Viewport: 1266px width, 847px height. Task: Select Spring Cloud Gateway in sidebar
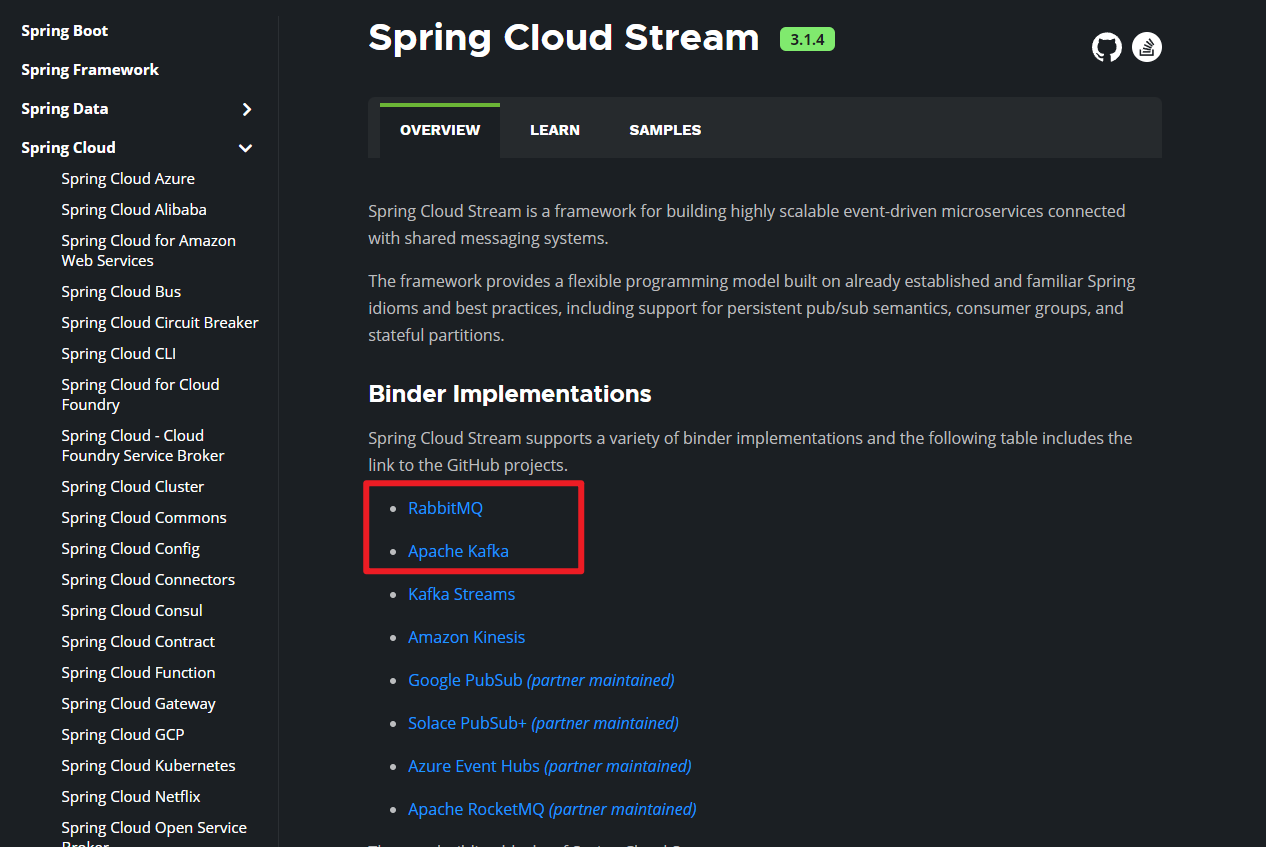(138, 704)
